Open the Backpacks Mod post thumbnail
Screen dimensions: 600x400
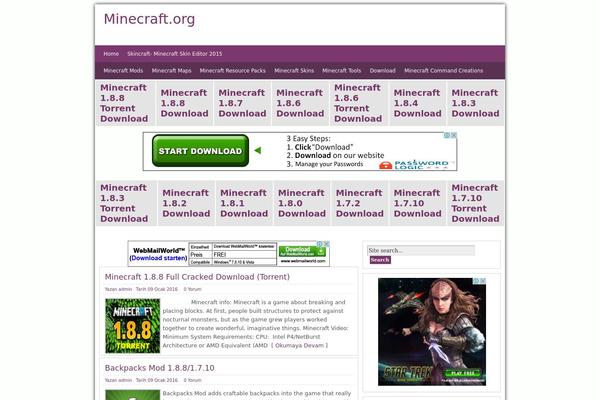133,395
